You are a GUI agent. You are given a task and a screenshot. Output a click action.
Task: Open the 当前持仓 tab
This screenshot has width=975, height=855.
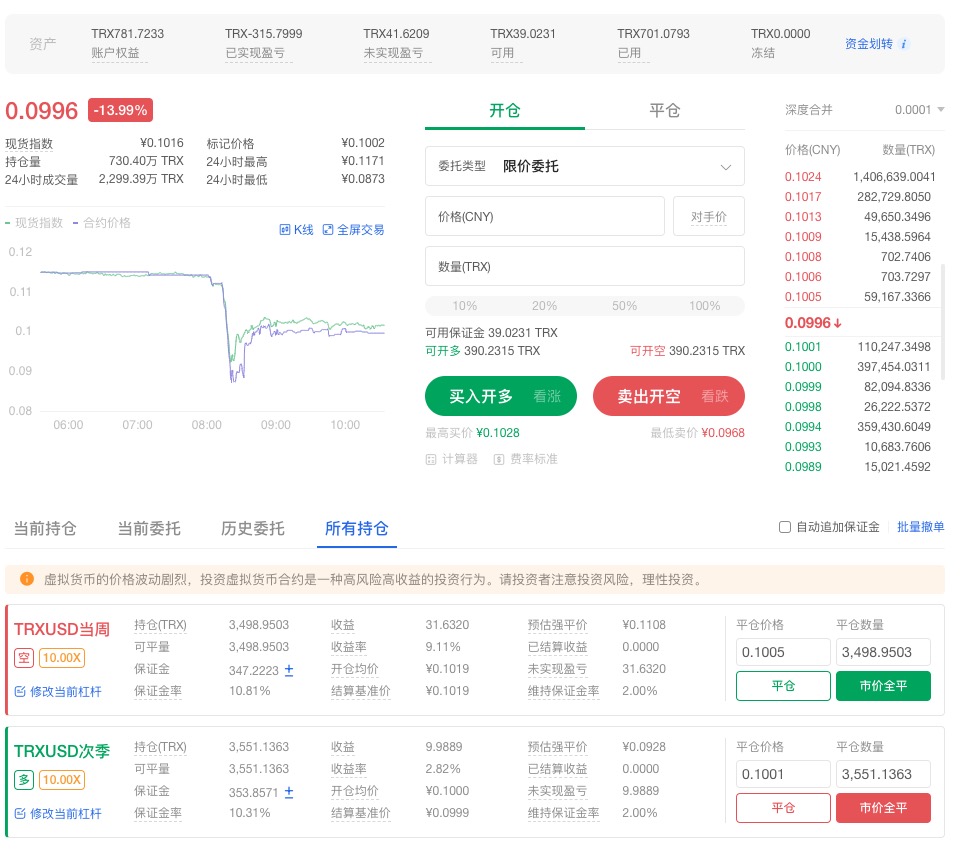tap(45, 529)
